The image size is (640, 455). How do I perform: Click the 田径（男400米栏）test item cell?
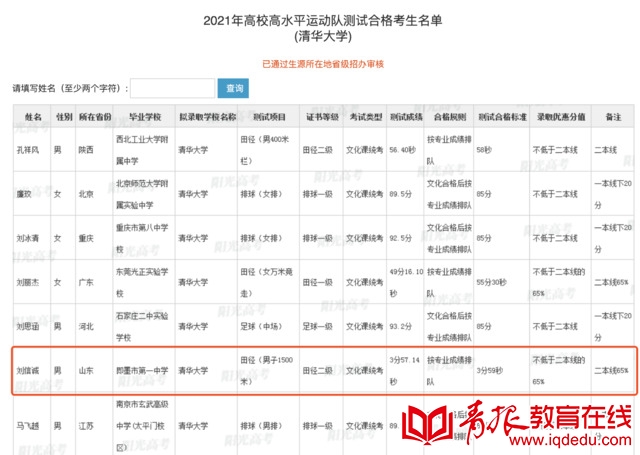point(264,150)
